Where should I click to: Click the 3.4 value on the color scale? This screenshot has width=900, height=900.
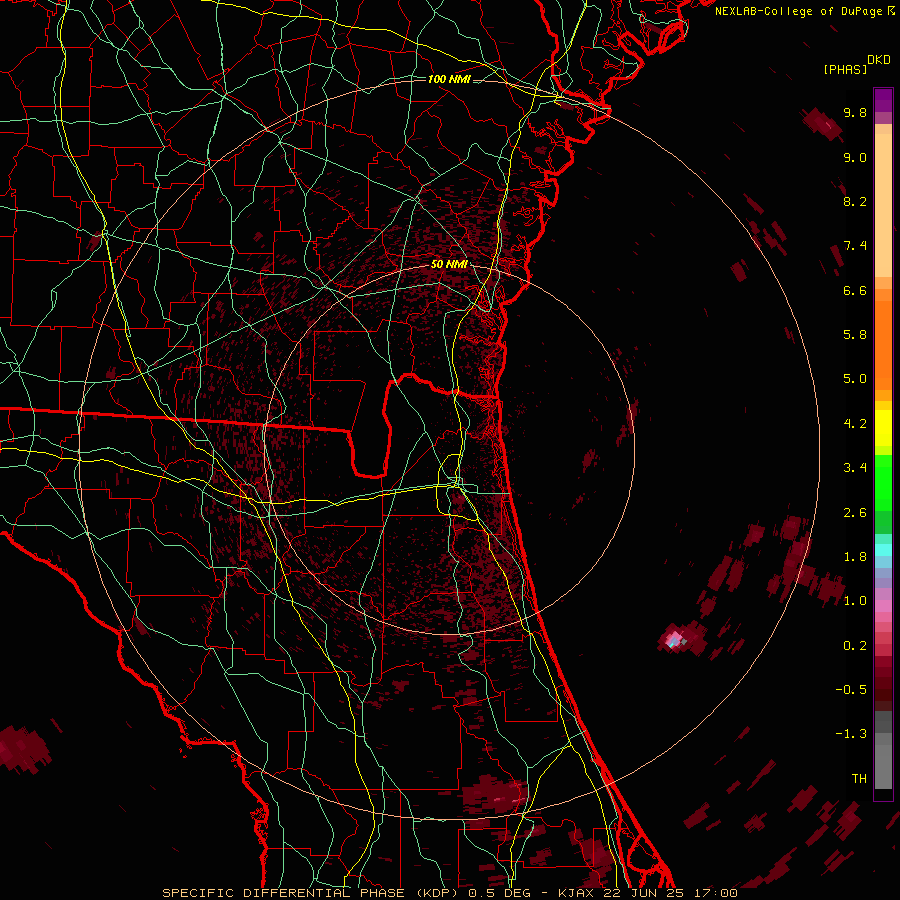[855, 468]
